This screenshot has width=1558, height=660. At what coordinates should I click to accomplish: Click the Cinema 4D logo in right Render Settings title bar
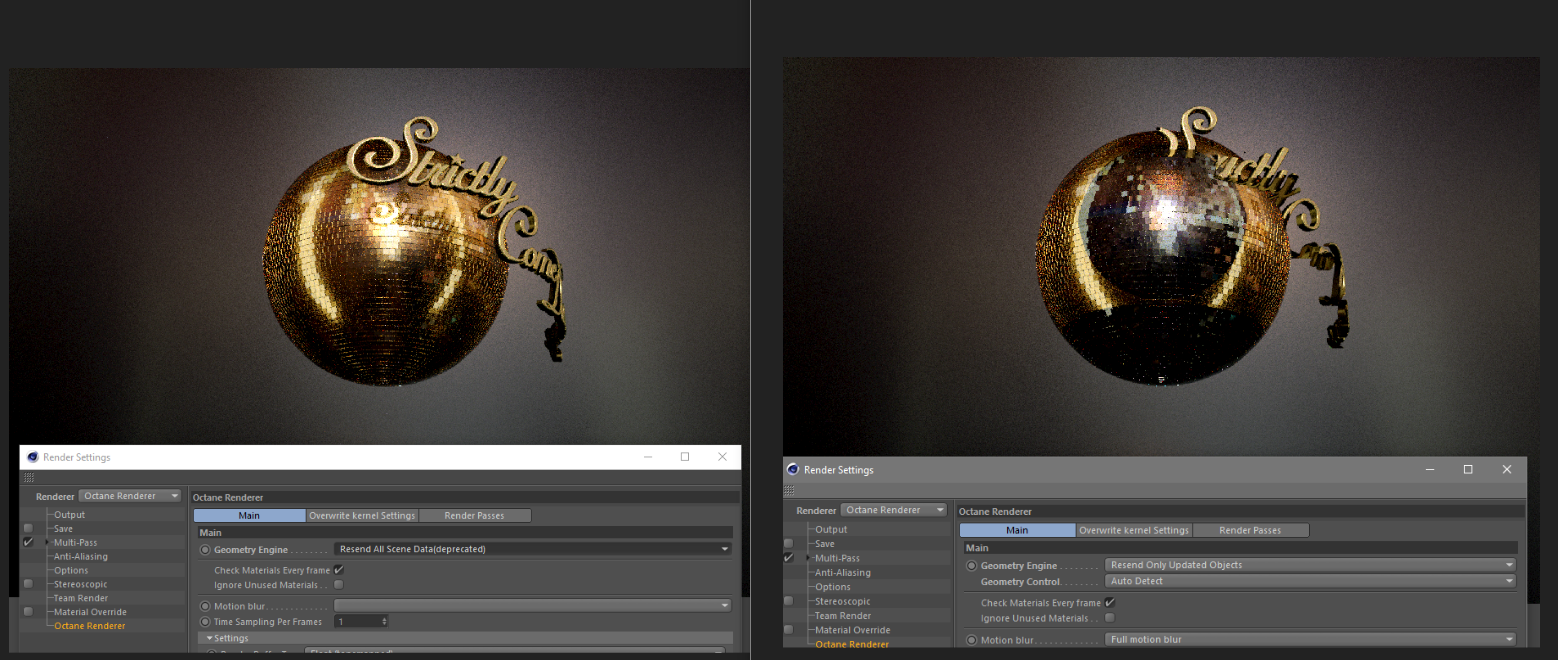point(793,469)
